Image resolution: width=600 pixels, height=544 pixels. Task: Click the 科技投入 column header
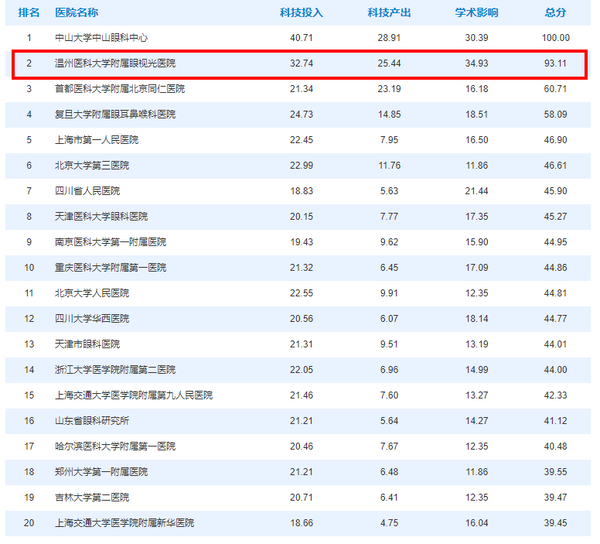pos(301,13)
